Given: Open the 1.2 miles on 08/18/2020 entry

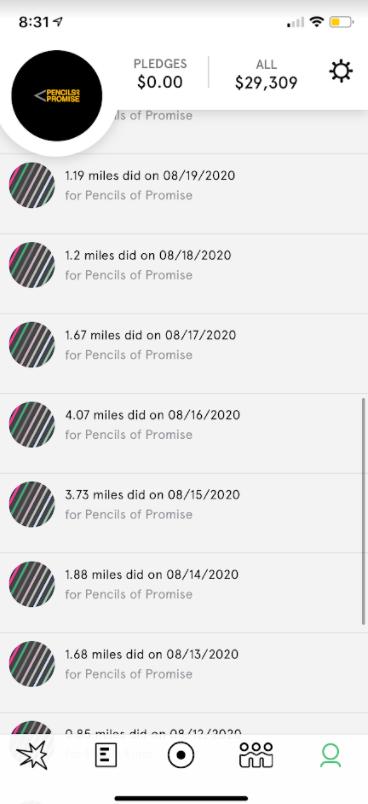Looking at the screenshot, I should tap(184, 274).
